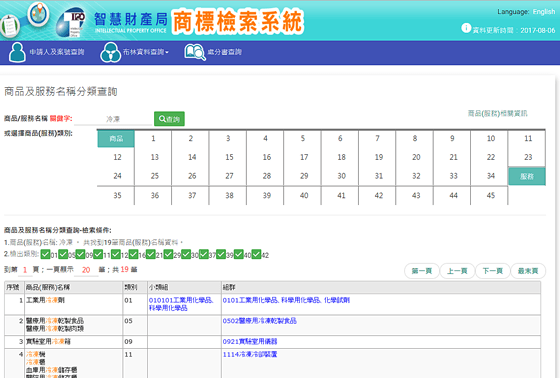560x378 pixels.
Task: Click the info icon beside data update time
Action: (x=466, y=28)
